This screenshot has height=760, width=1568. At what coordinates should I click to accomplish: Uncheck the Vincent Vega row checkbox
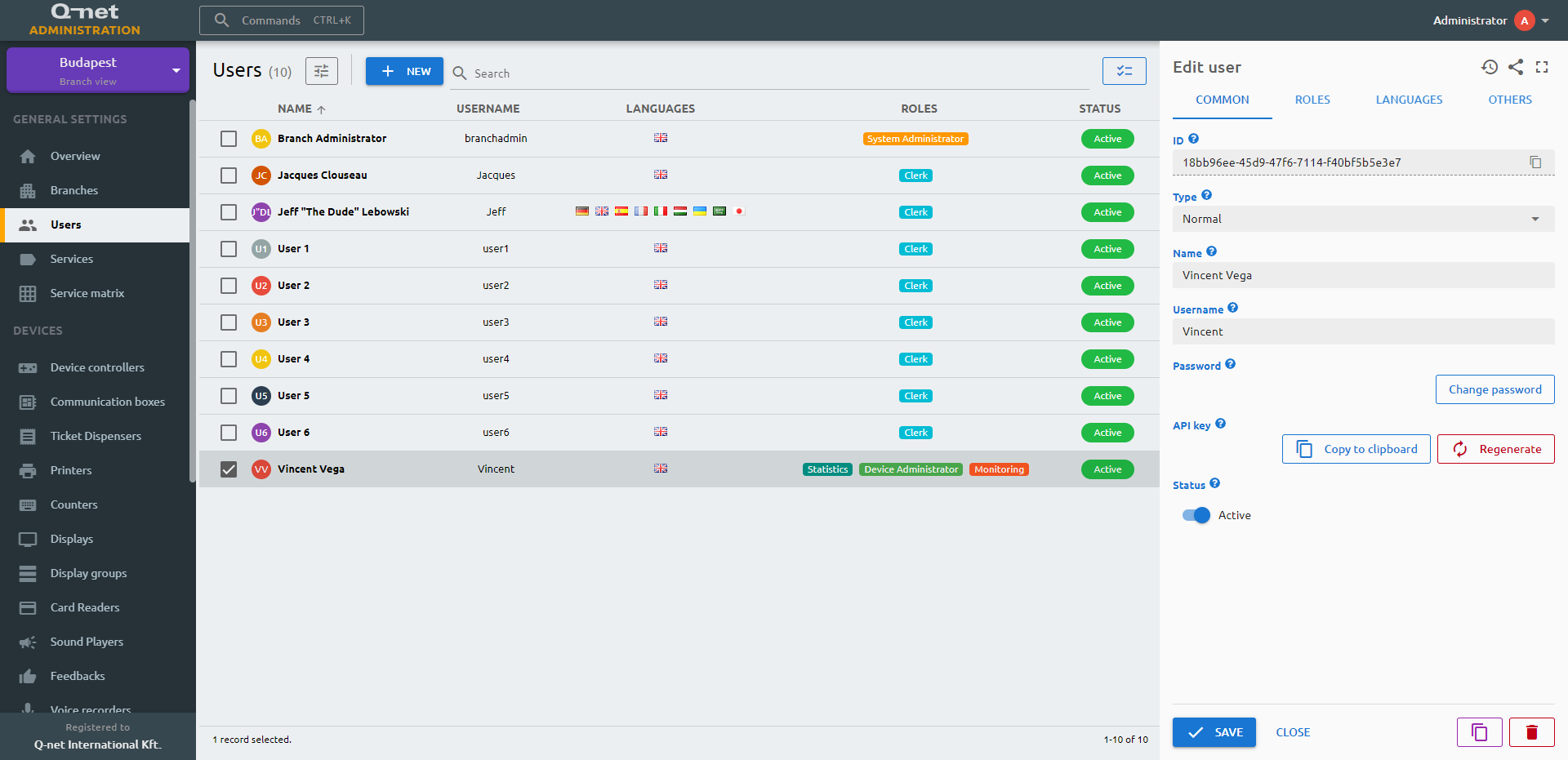point(229,469)
